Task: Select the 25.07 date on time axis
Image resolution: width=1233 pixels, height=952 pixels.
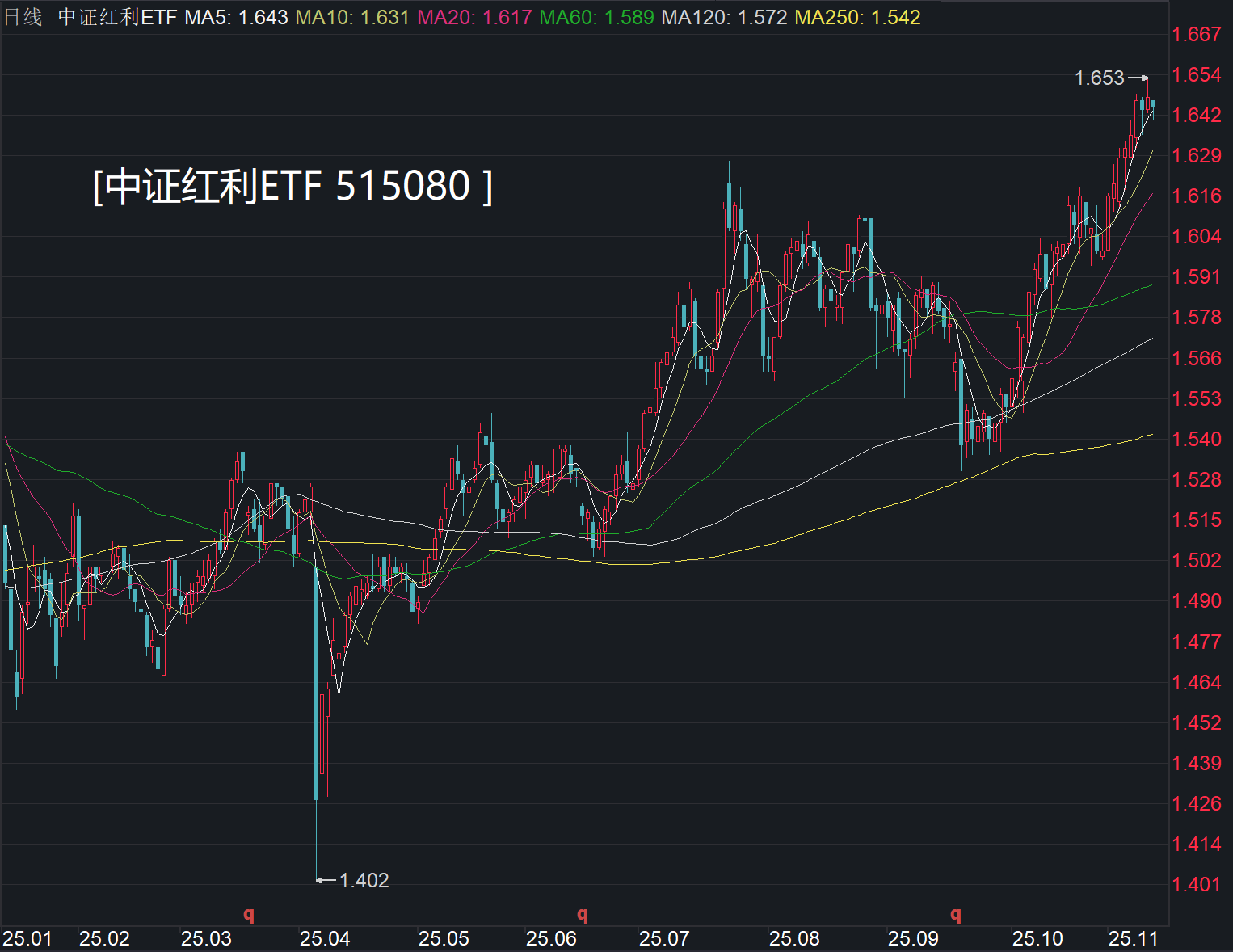Action: coord(664,938)
